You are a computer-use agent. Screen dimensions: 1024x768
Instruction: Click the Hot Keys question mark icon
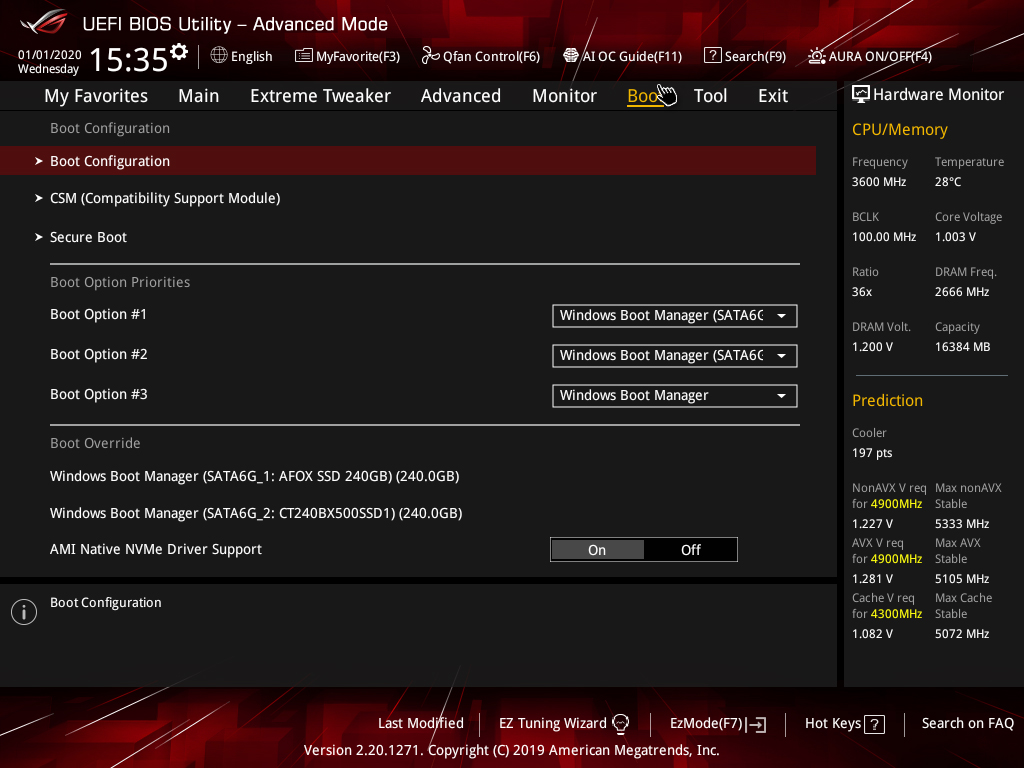click(x=874, y=724)
